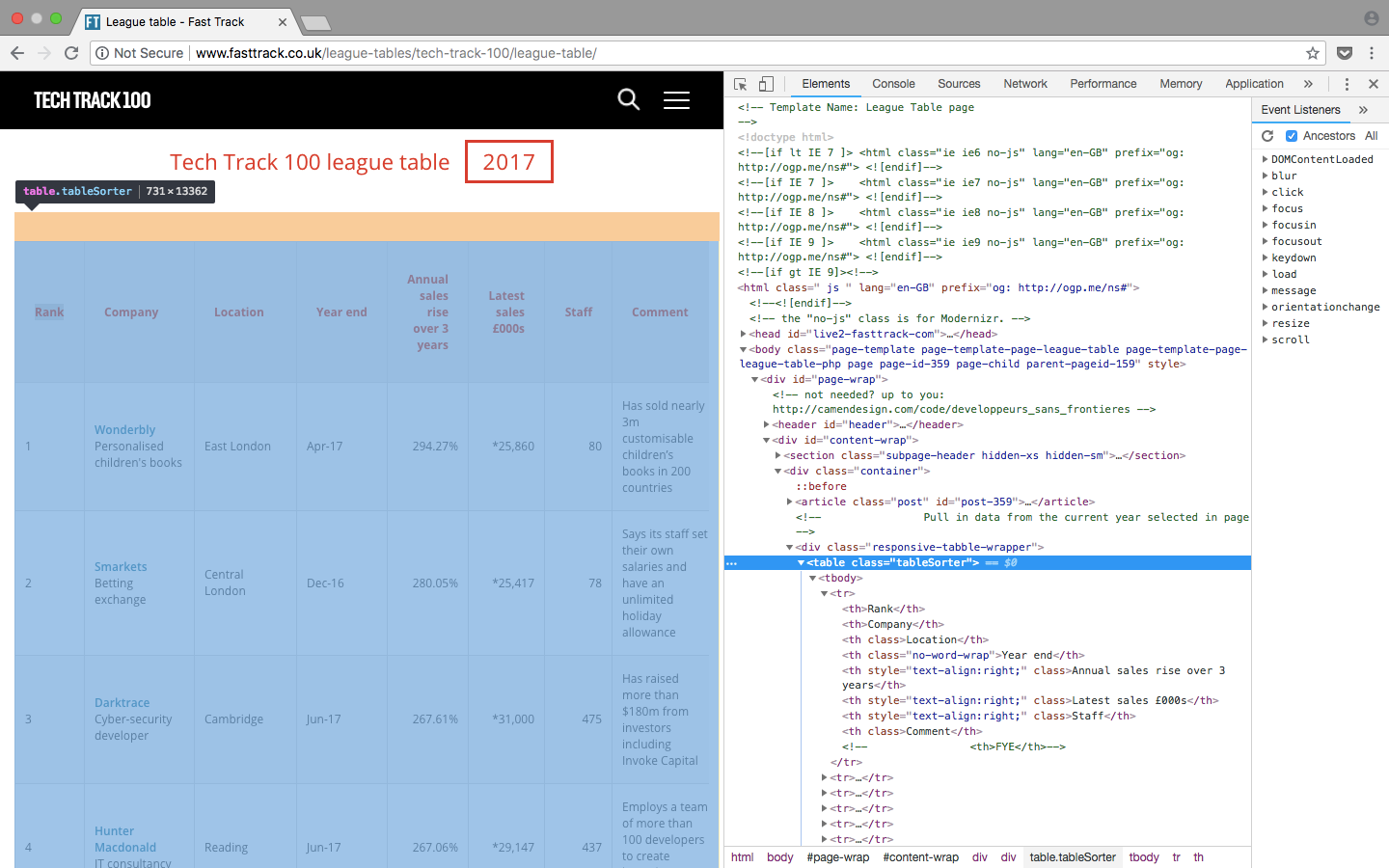Select #content-wrap in the breadcrumb bar
The height and width of the screenshot is (868, 1389).
point(920,857)
